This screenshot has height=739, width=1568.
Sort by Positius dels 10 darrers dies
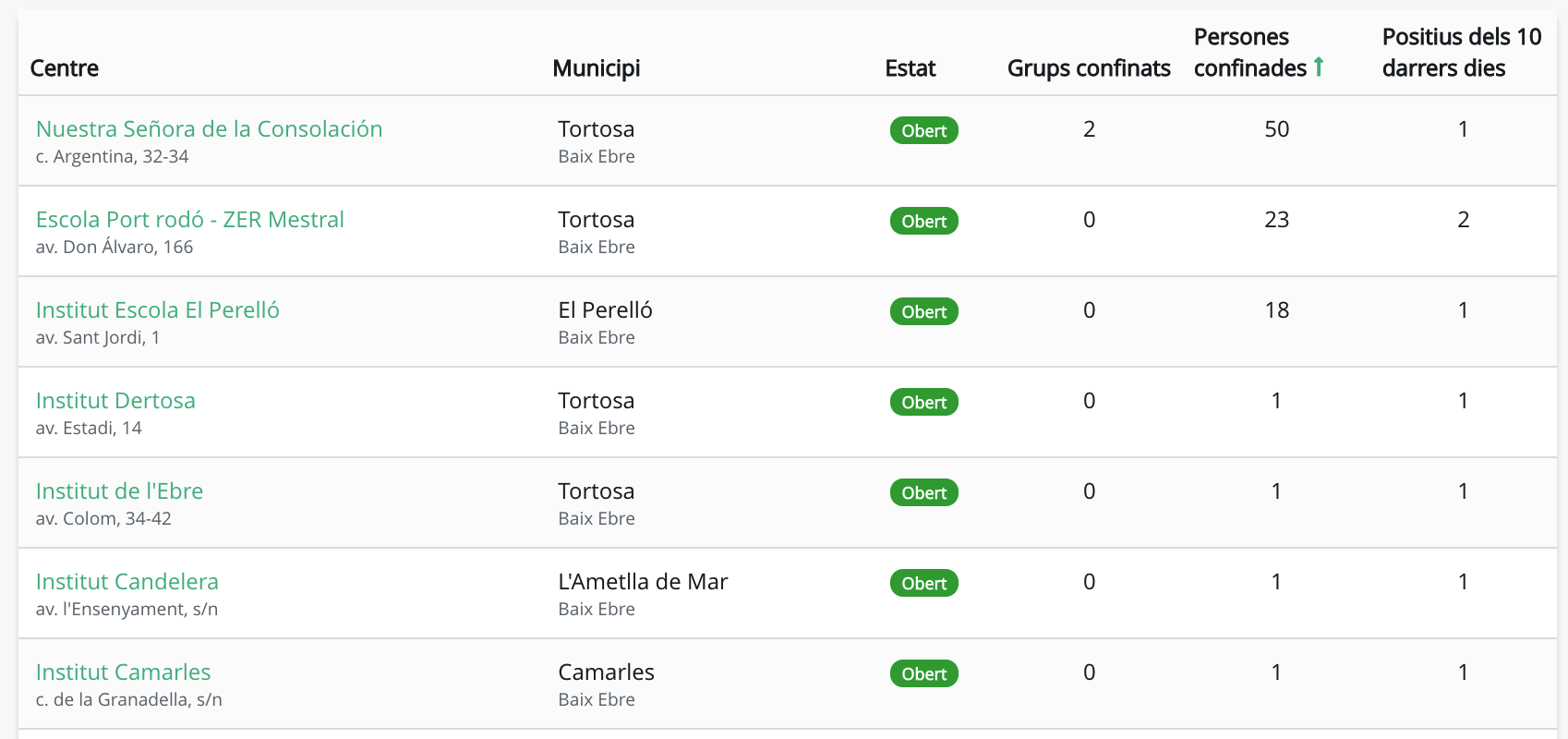(x=1461, y=53)
